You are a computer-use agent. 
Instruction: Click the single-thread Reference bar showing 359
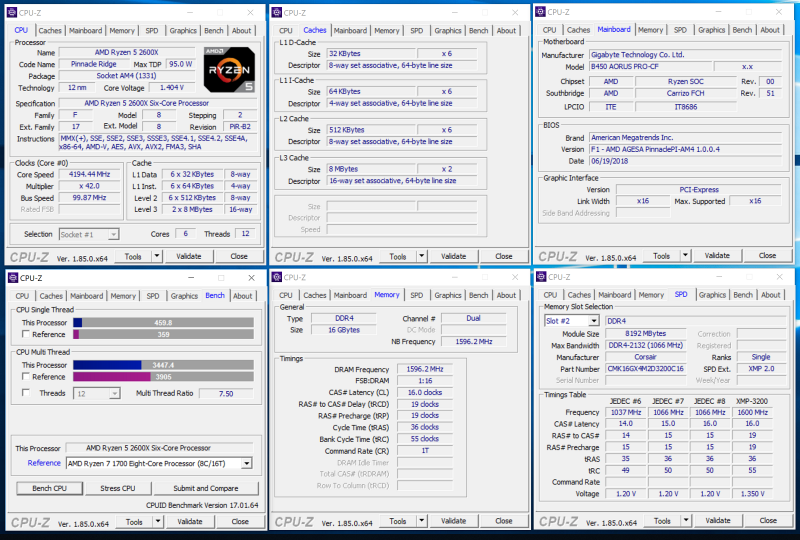[x=163, y=334]
